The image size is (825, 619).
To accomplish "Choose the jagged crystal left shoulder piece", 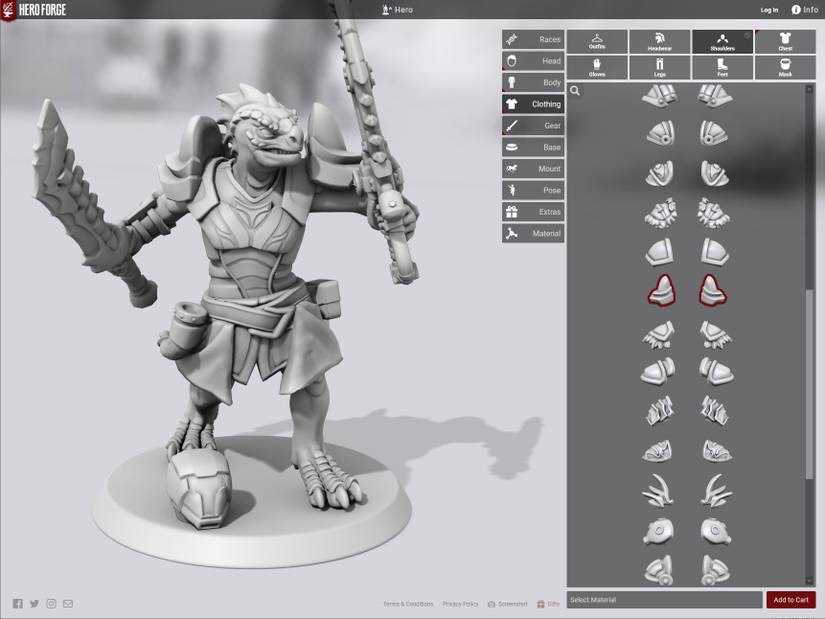I will click(659, 411).
